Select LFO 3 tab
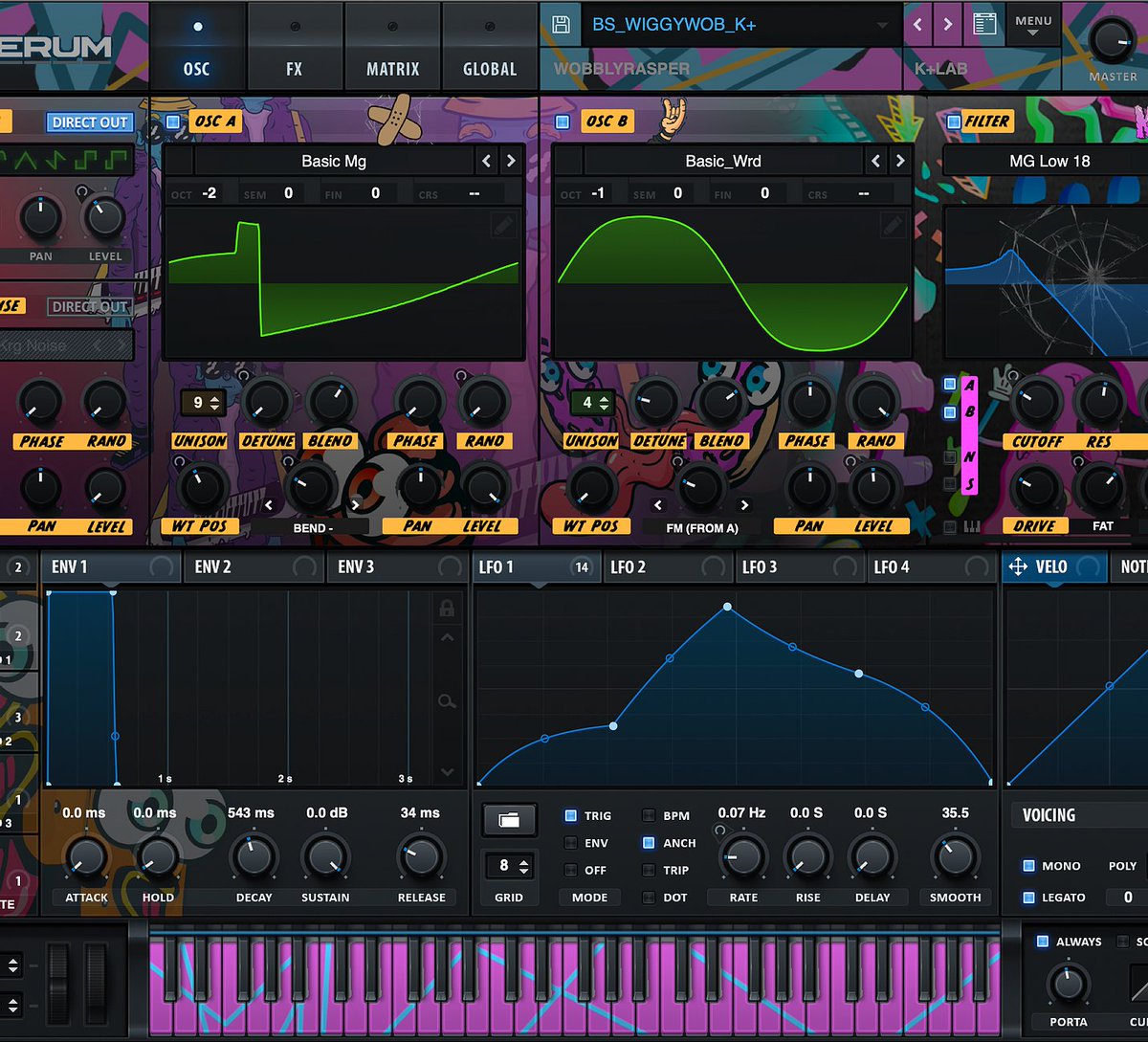Screen dimensions: 1148x1042 tap(800, 566)
